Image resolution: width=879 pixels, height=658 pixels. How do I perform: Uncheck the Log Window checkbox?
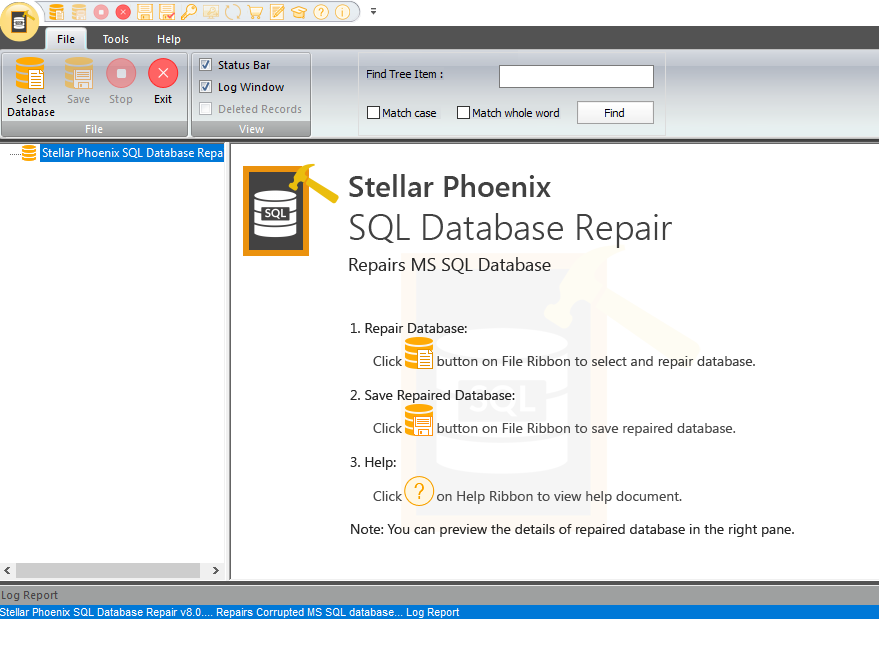click(206, 87)
